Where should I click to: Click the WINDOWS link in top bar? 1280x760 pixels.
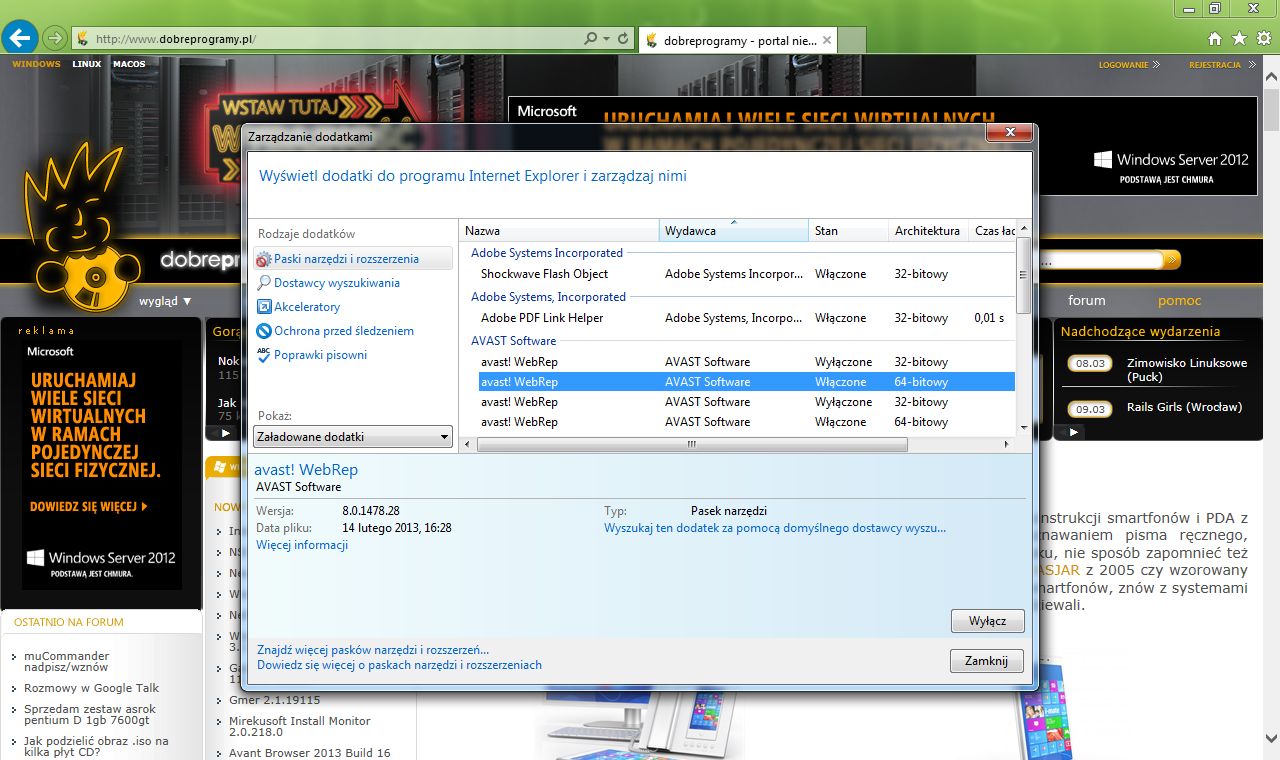[36, 64]
